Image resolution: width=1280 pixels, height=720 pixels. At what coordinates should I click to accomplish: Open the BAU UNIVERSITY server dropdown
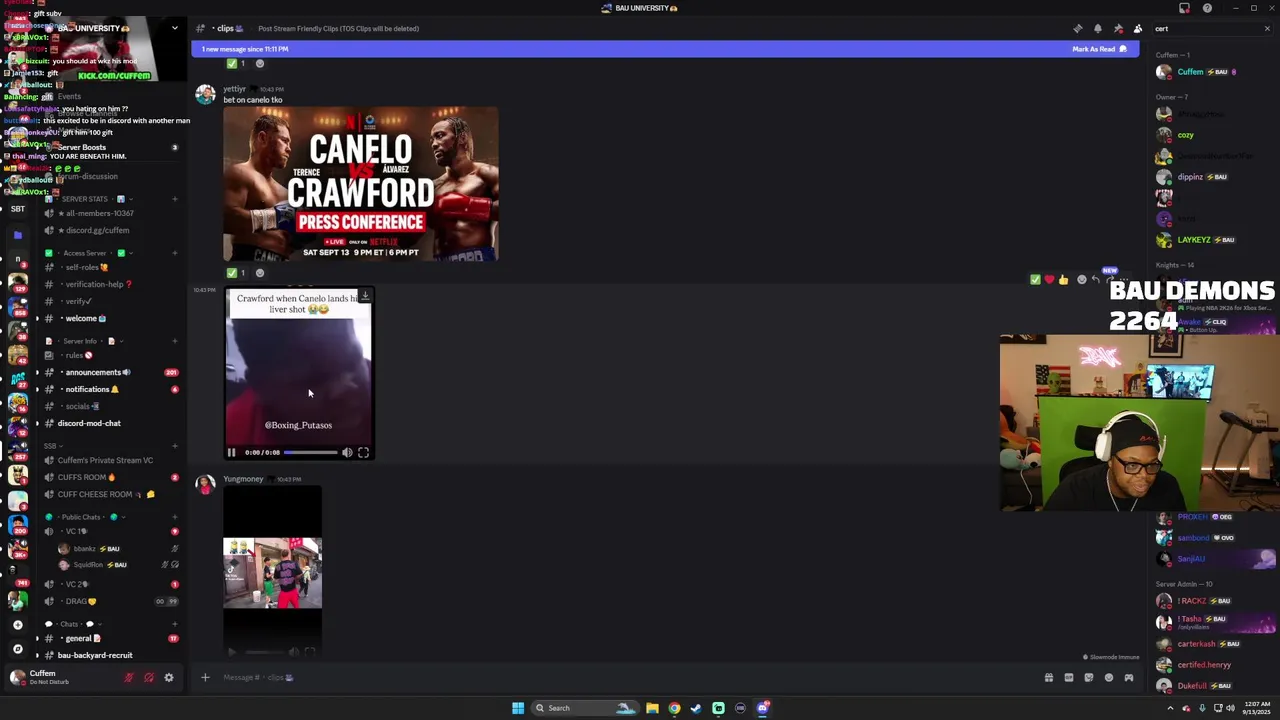[x=174, y=28]
